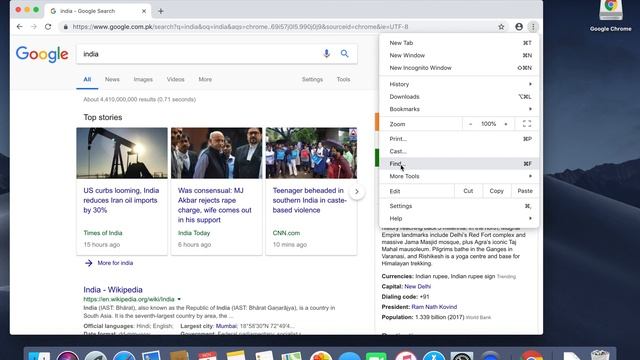640x360 pixels.
Task: Switch to the Videos search tab
Action: coord(176,80)
